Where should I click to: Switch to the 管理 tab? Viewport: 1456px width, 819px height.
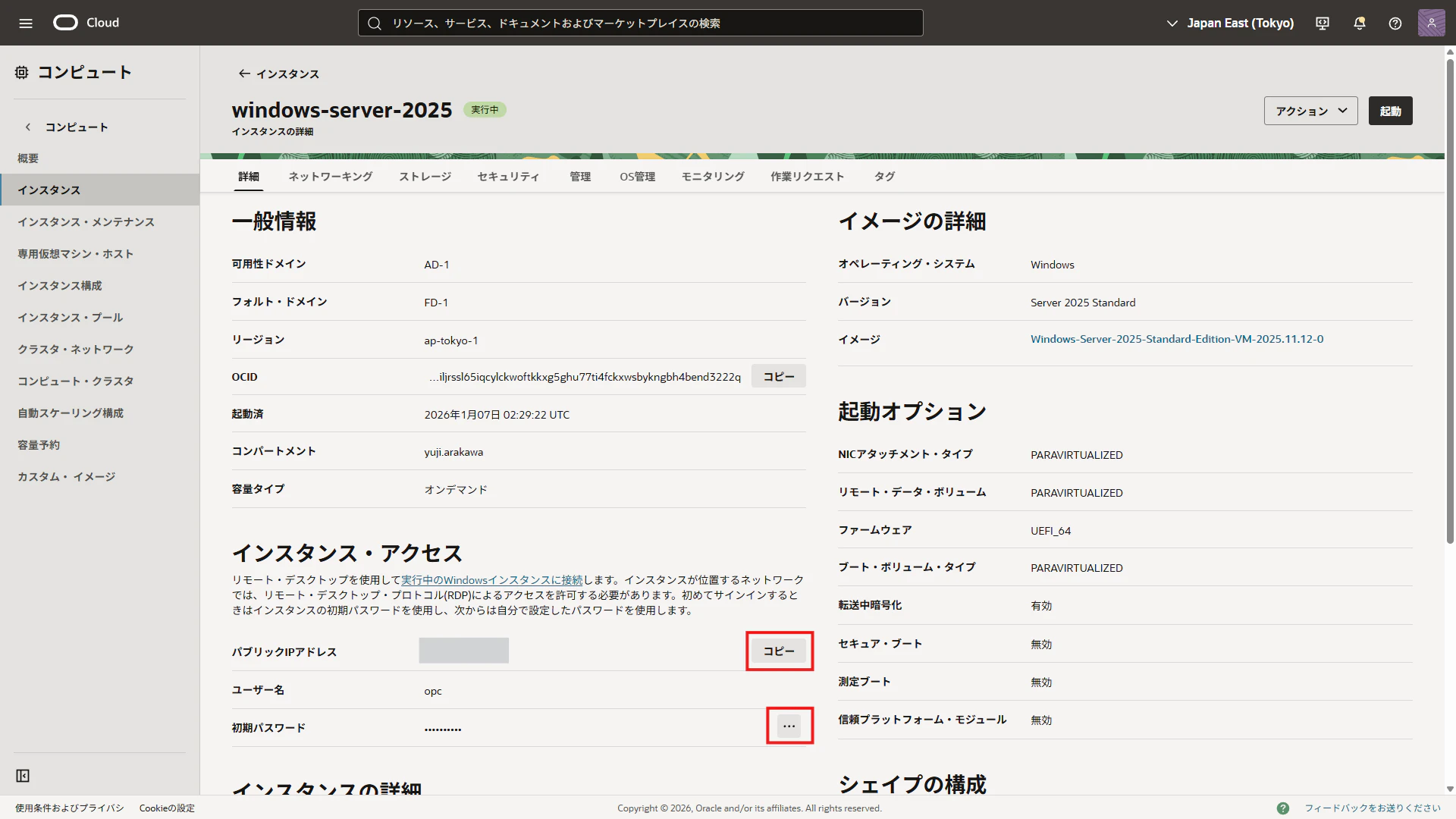coord(580,177)
